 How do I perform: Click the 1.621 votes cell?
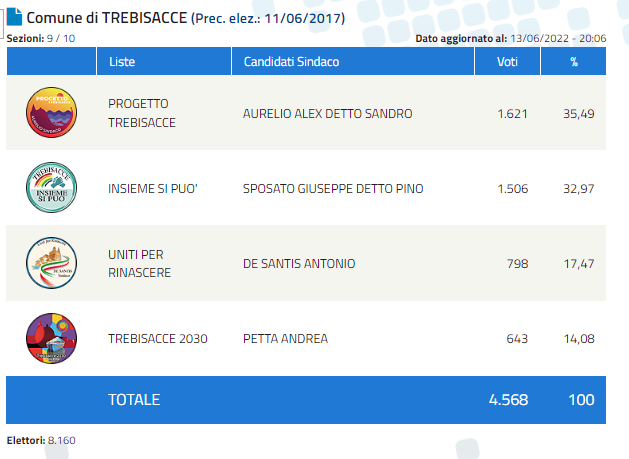click(x=512, y=114)
